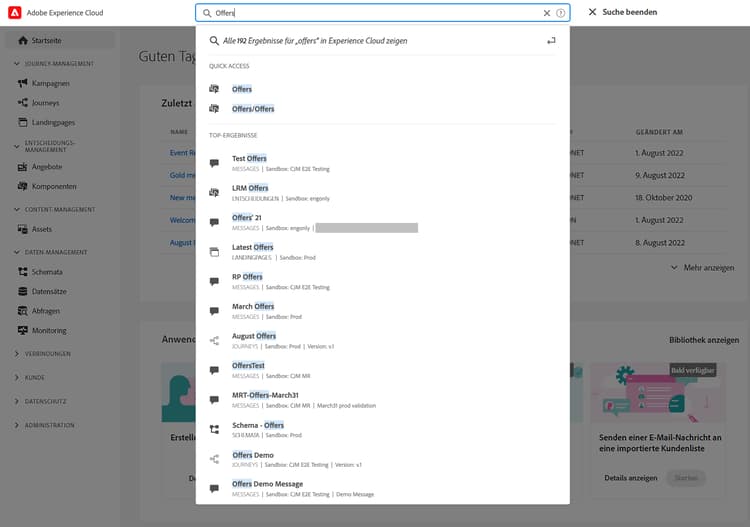The width and height of the screenshot is (750, 527).
Task: Click the Schemata sidebar icon
Action: [x=22, y=272]
